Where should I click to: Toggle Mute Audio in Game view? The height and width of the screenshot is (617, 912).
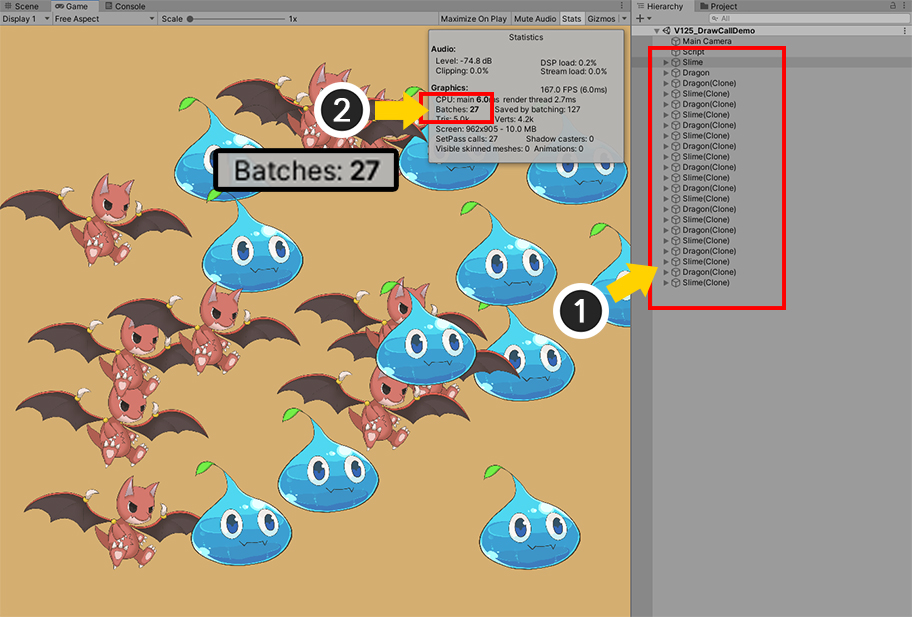[535, 19]
